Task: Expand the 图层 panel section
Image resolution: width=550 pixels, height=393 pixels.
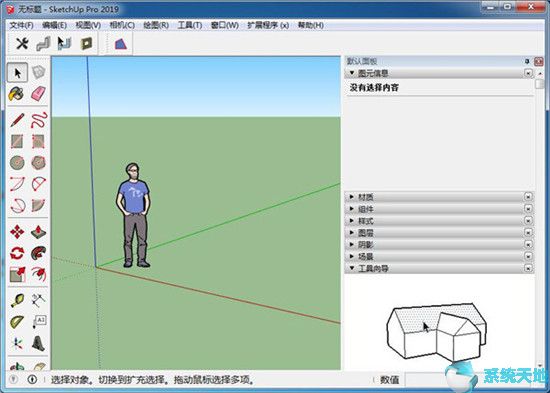Action: coord(438,232)
